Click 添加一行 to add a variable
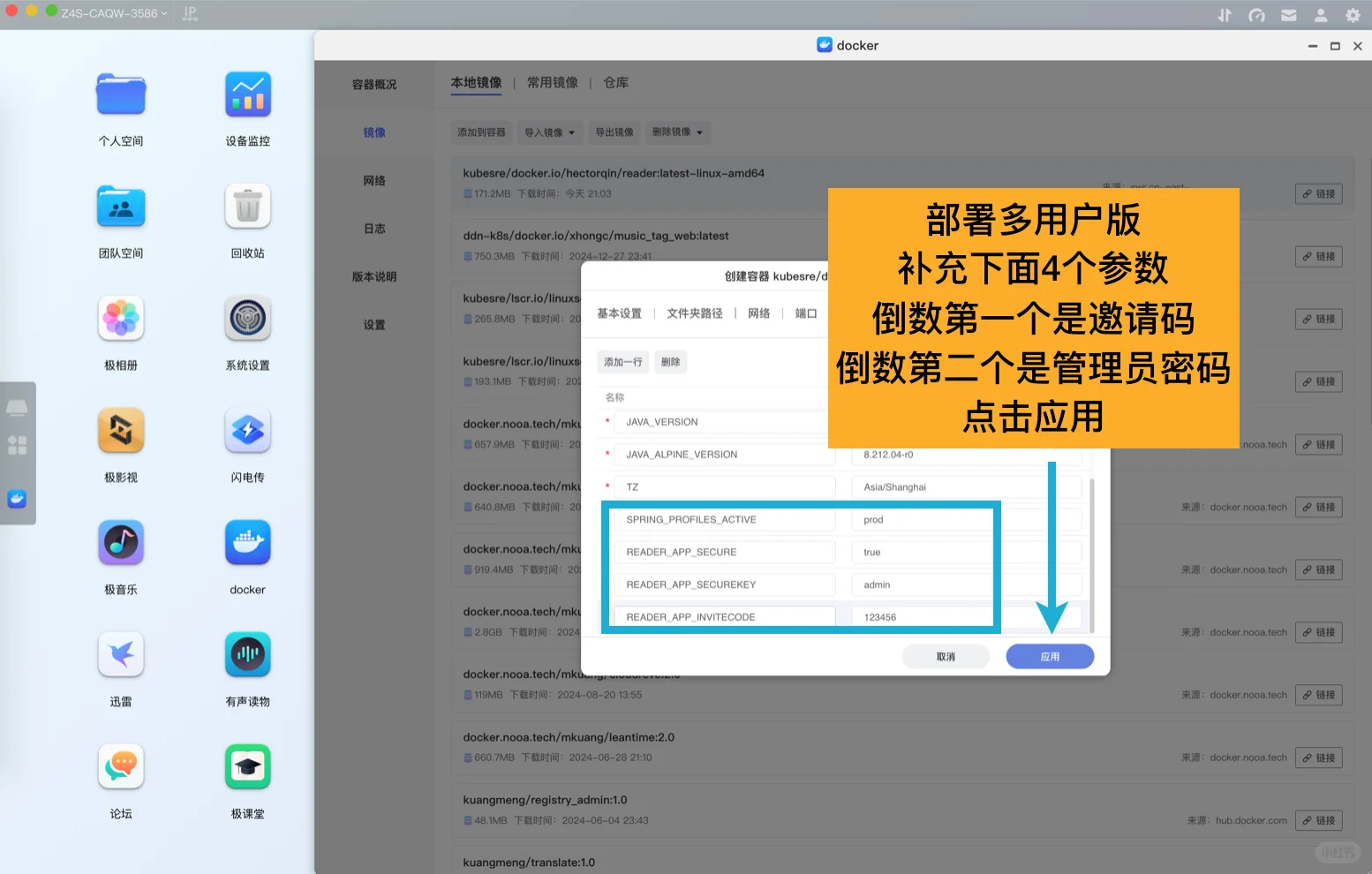1372x874 pixels. [x=623, y=362]
